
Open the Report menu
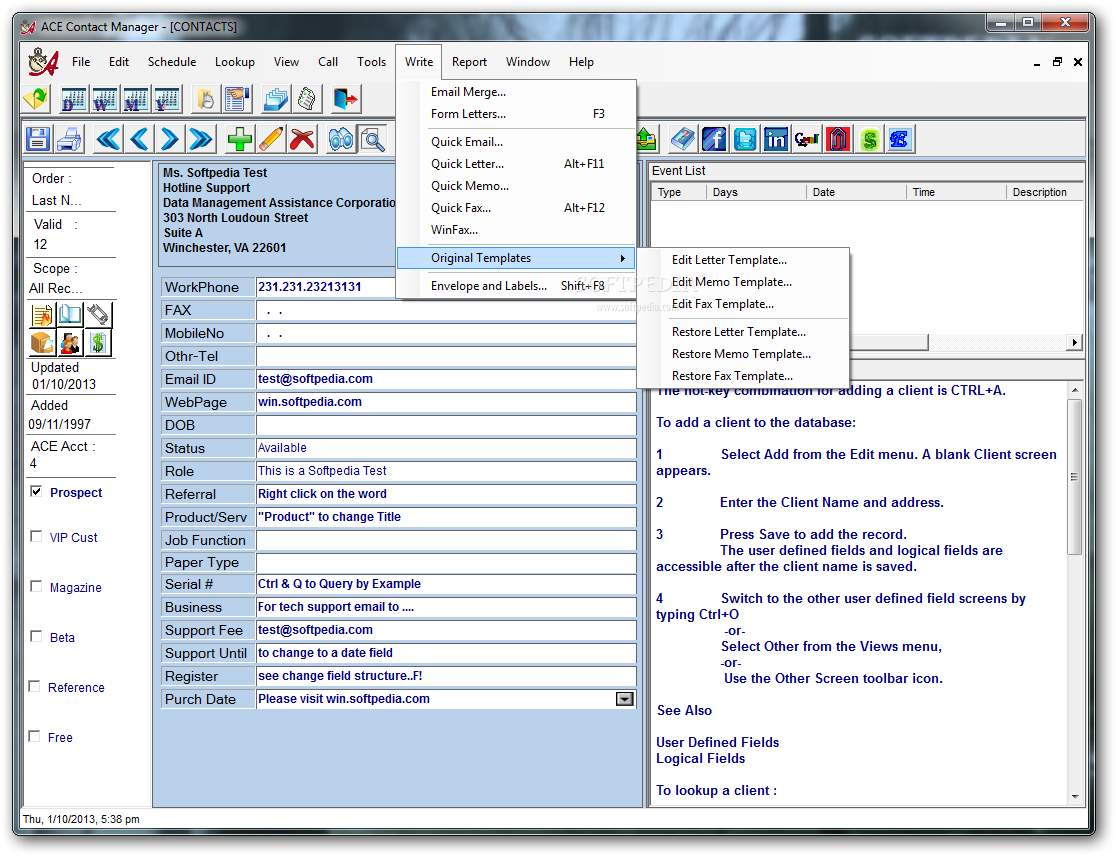469,62
